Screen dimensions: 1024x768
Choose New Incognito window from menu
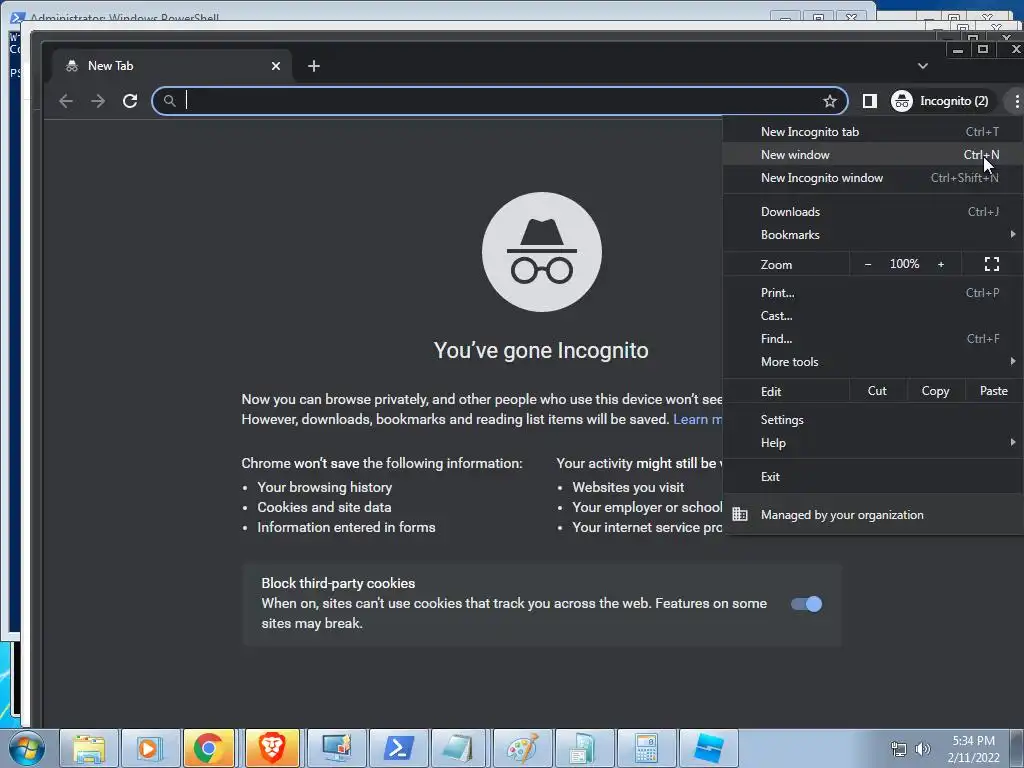(x=874, y=178)
